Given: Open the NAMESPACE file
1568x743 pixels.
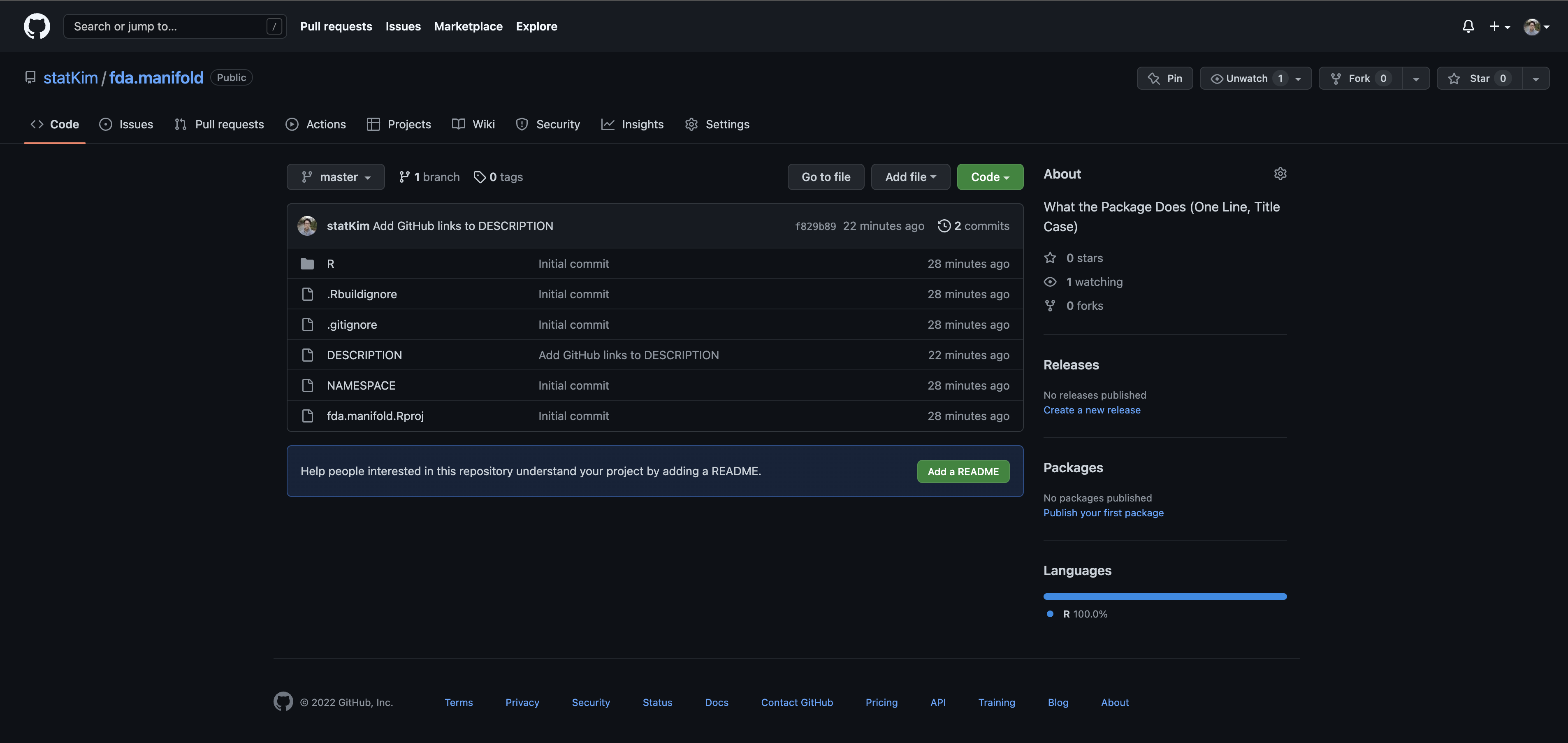Looking at the screenshot, I should click(361, 385).
